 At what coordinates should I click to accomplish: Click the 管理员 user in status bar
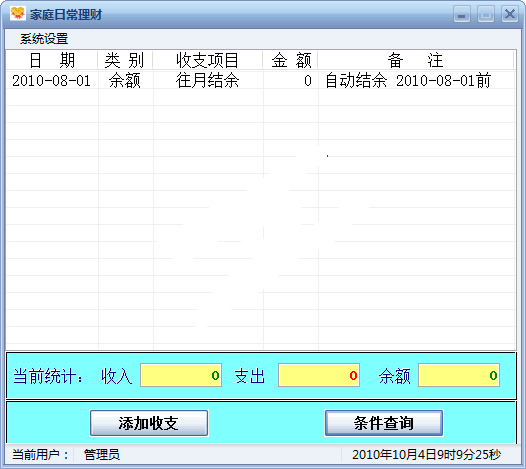click(102, 455)
